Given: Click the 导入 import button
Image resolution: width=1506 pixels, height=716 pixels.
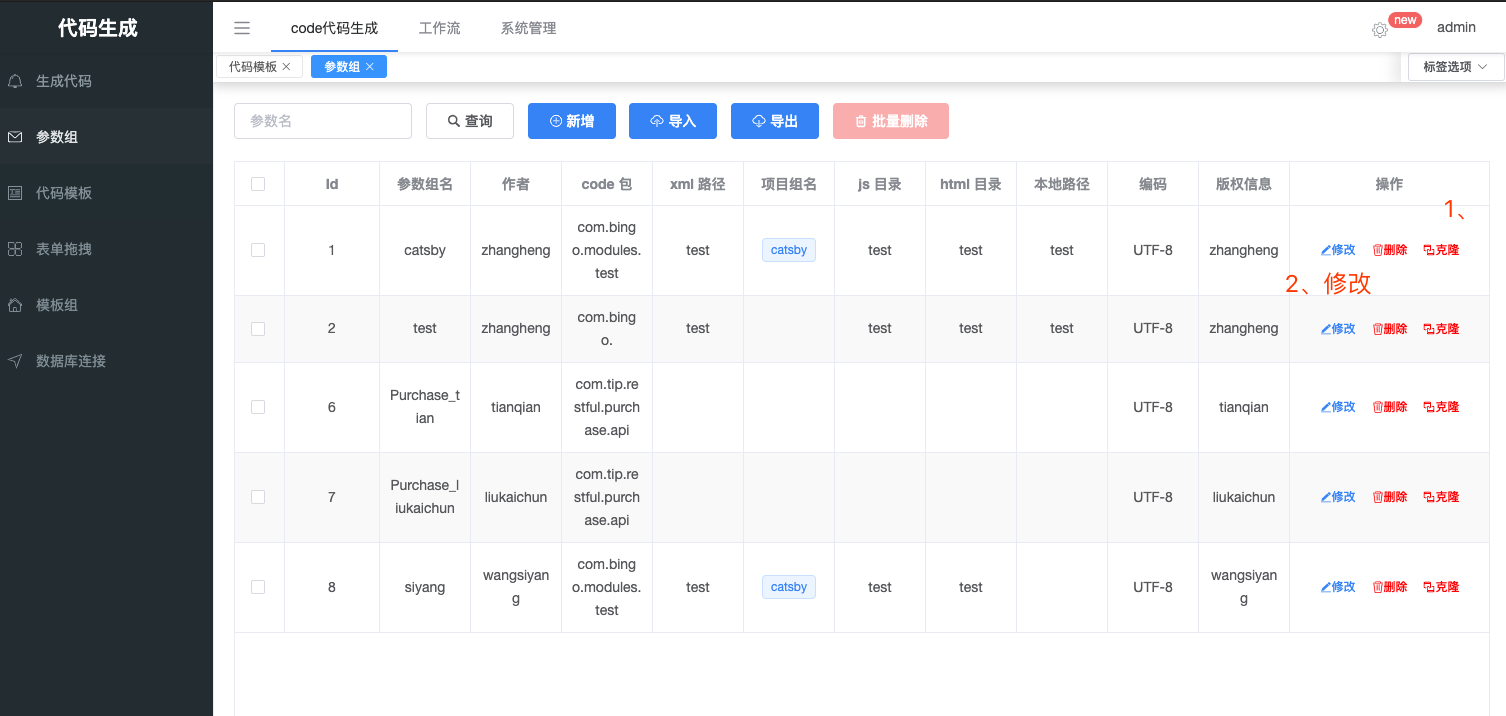Looking at the screenshot, I should coord(673,121).
